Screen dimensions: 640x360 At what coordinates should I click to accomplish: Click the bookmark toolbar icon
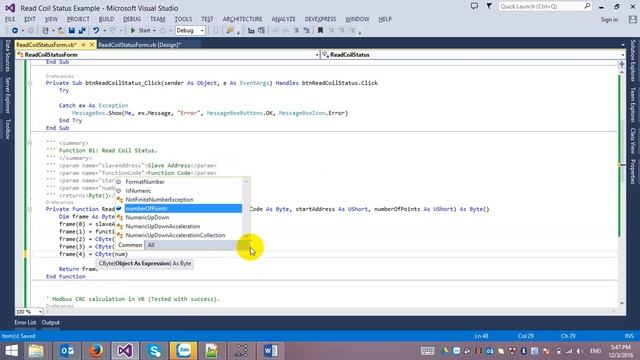(x=320, y=31)
